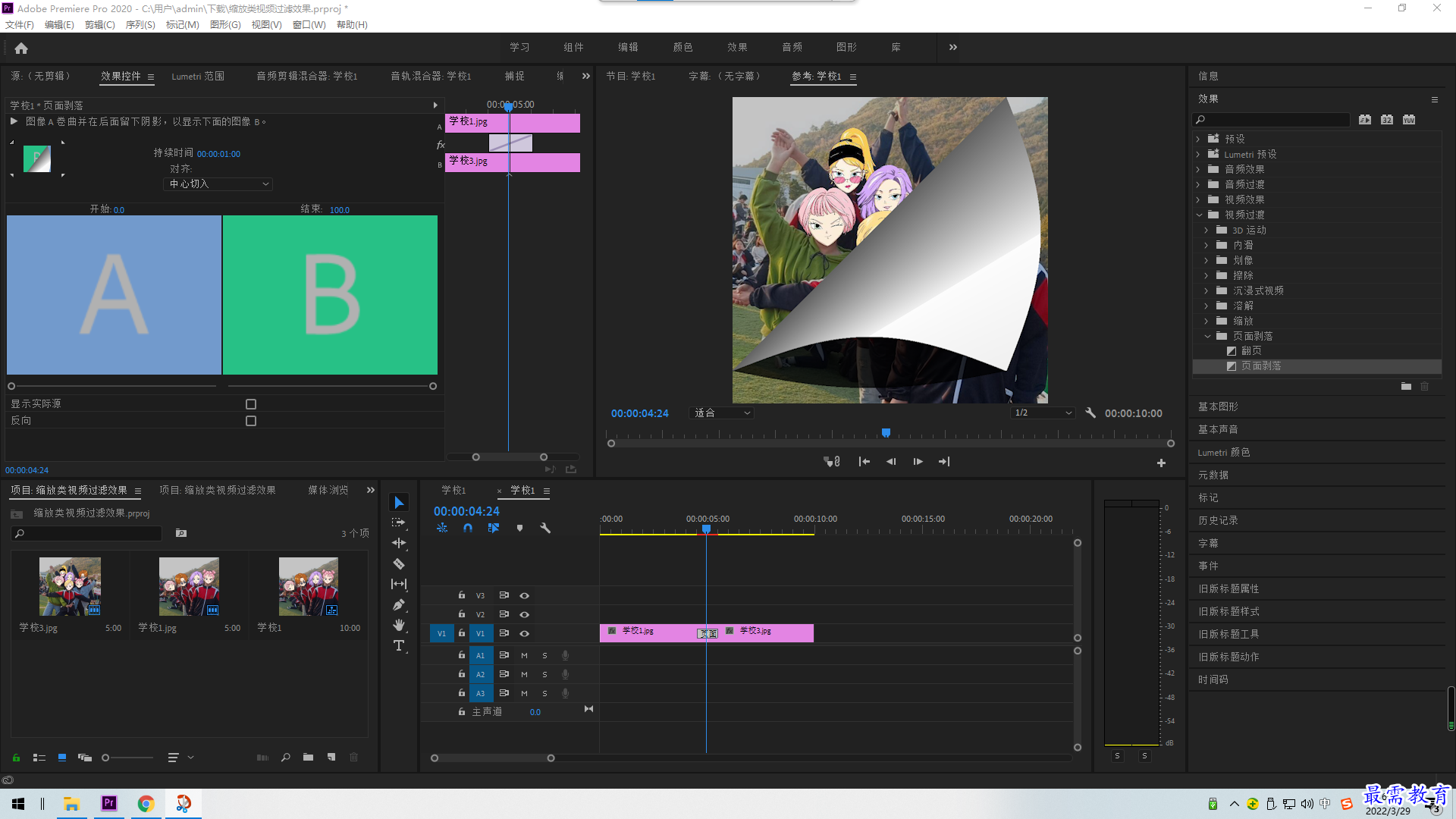Click the new bin icon in Effects panel

coord(1406,387)
